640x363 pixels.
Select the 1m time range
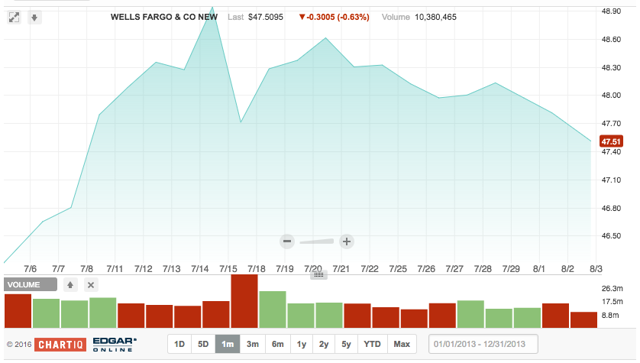coord(228,344)
